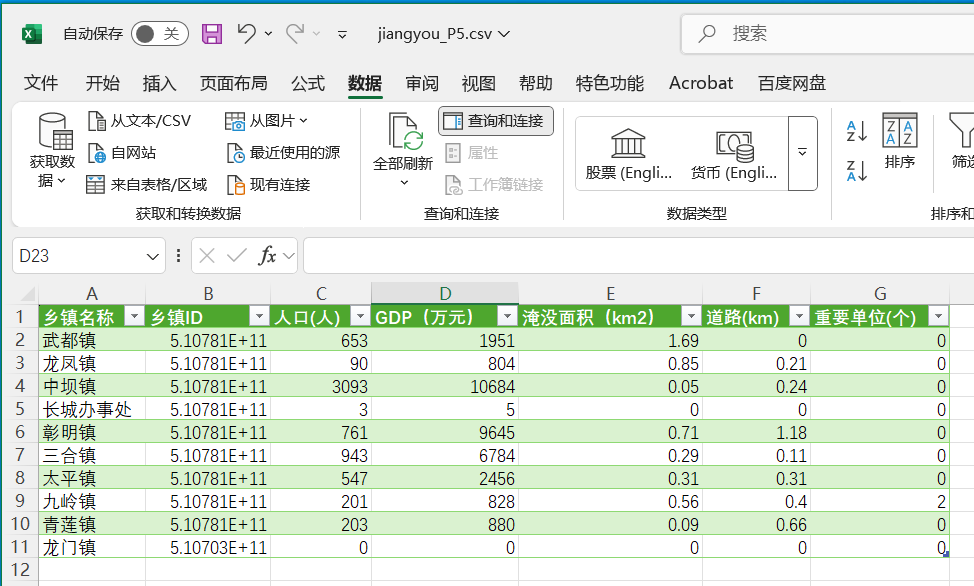Open filter dropdown for 道路(km)
The image size is (974, 586).
tap(799, 316)
